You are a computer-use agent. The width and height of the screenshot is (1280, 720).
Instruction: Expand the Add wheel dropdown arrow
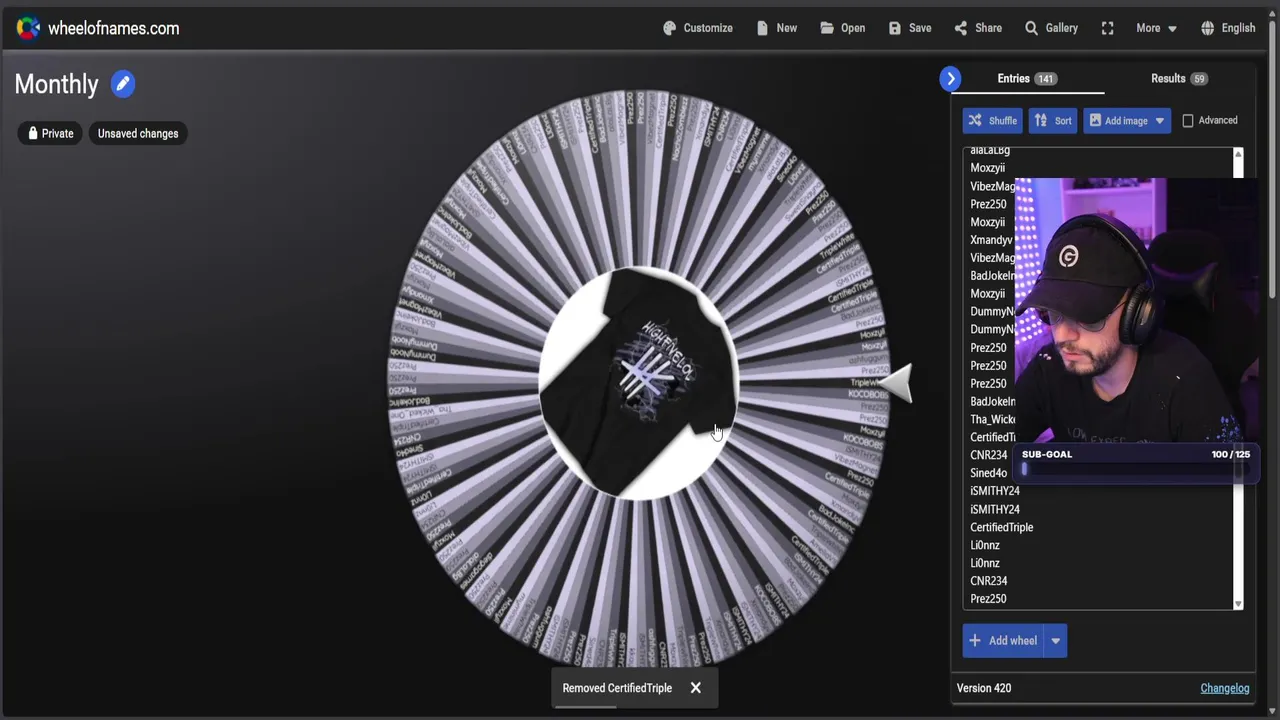click(x=1056, y=641)
